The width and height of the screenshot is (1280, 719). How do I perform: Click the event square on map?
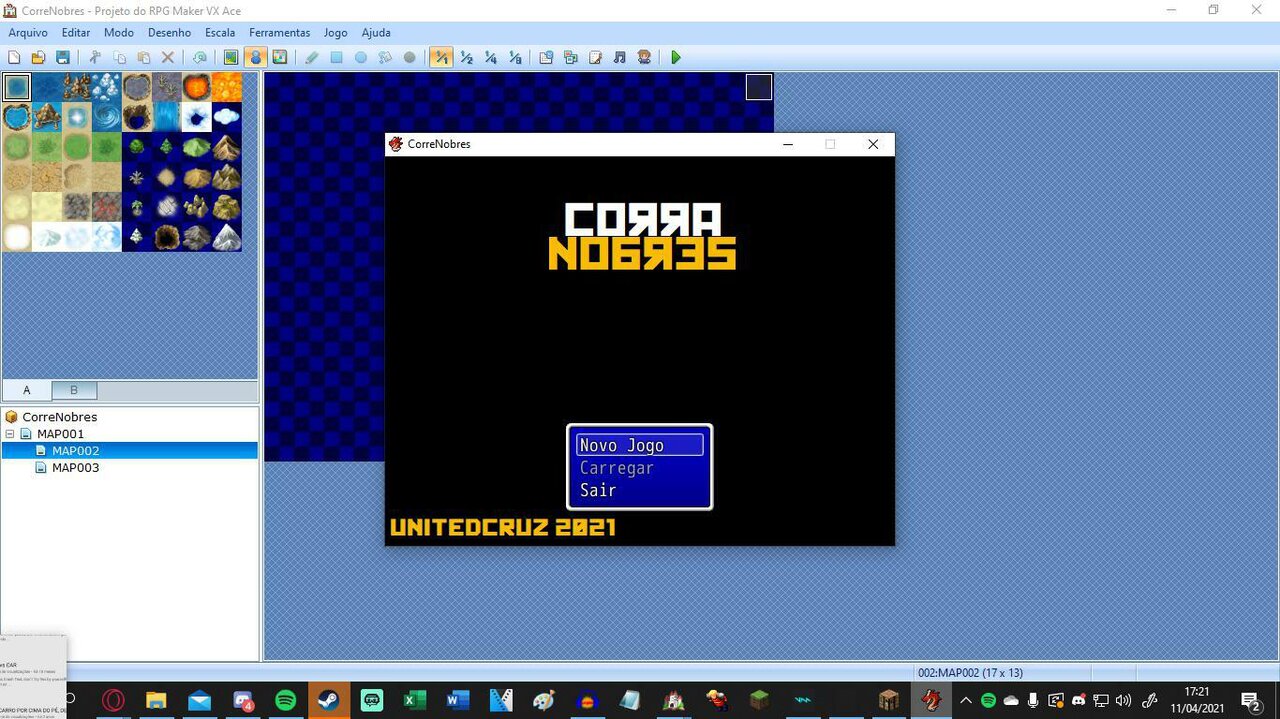(759, 87)
